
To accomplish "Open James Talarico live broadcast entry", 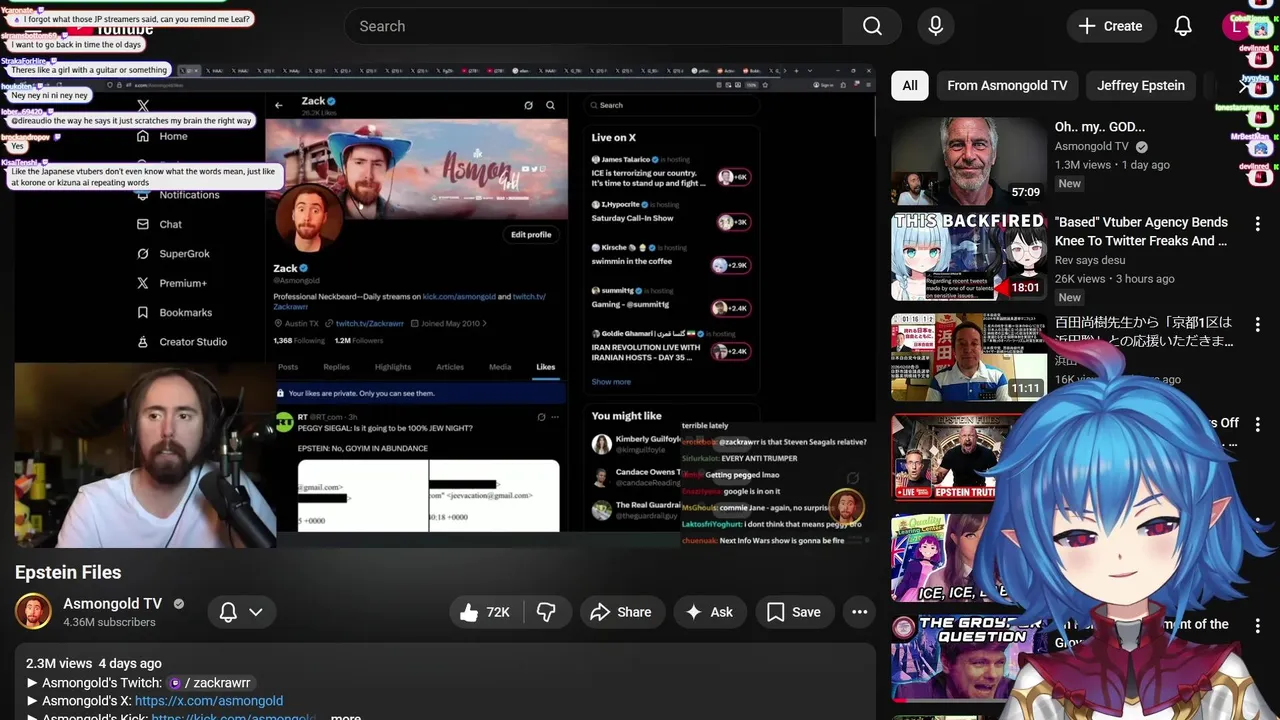I will tap(670, 173).
